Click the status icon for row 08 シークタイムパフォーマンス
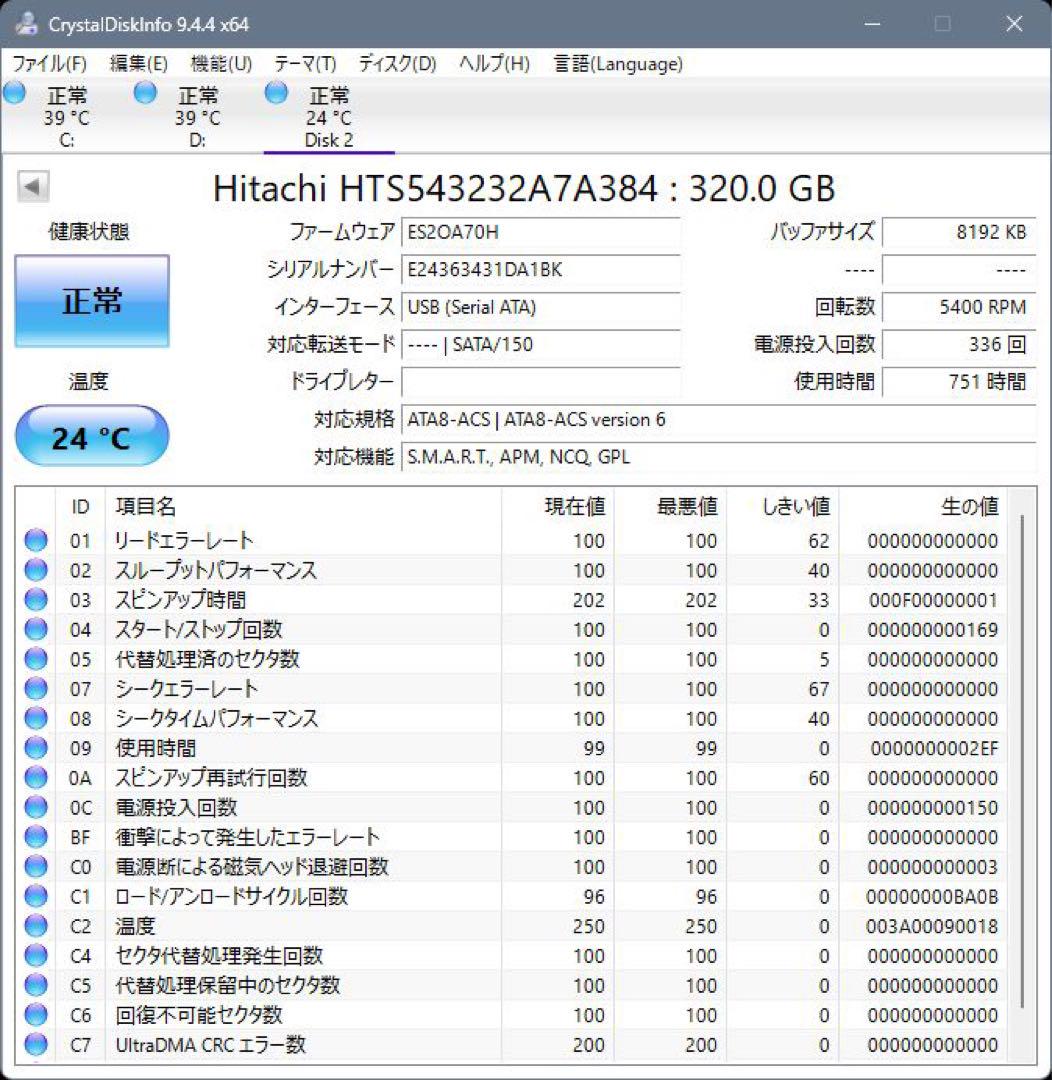Image resolution: width=1052 pixels, height=1080 pixels. 36,718
